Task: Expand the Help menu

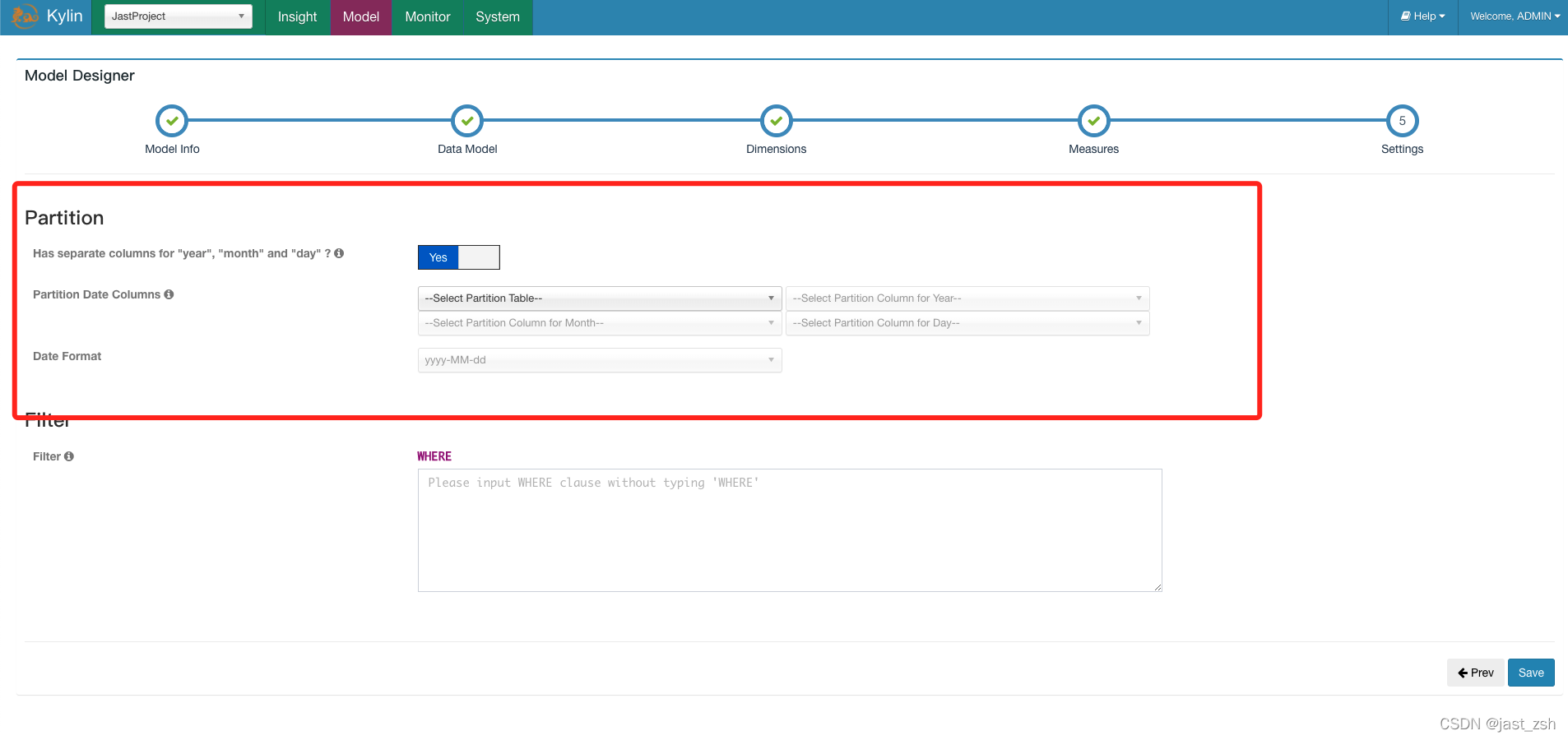Action: pyautogui.click(x=1423, y=16)
